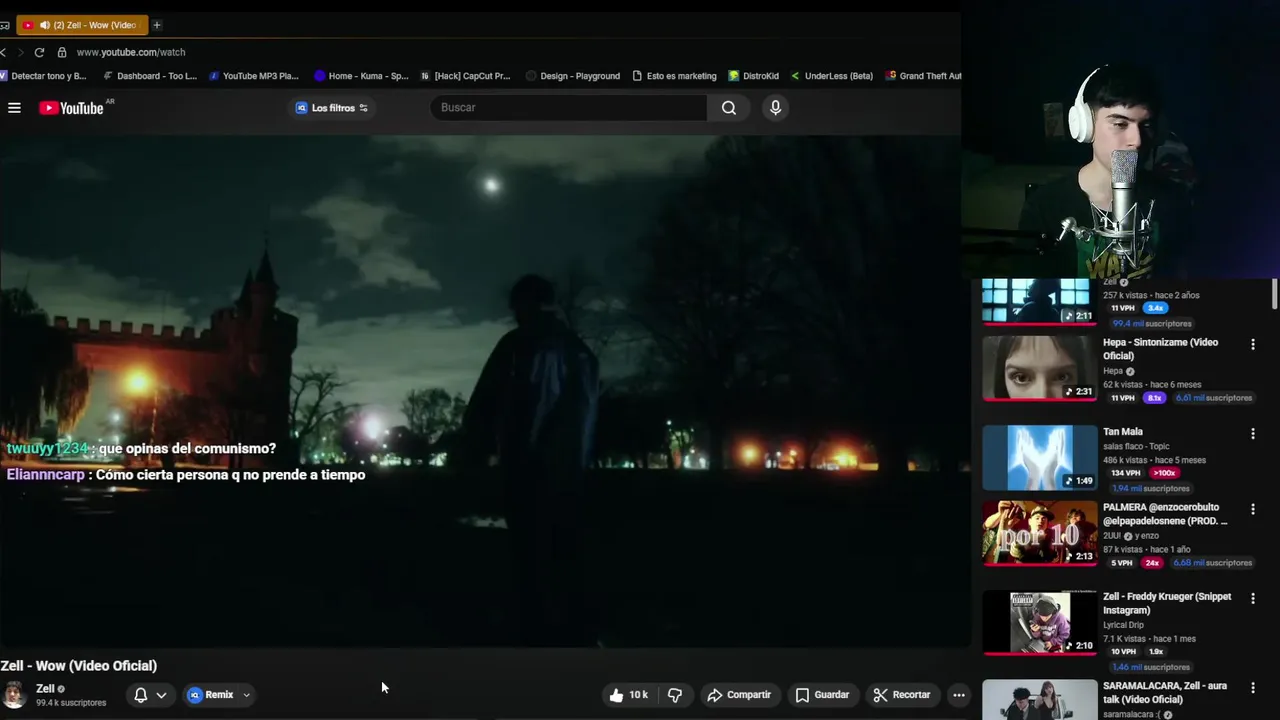
Task: View site info via the padlock icon
Action: 62,52
